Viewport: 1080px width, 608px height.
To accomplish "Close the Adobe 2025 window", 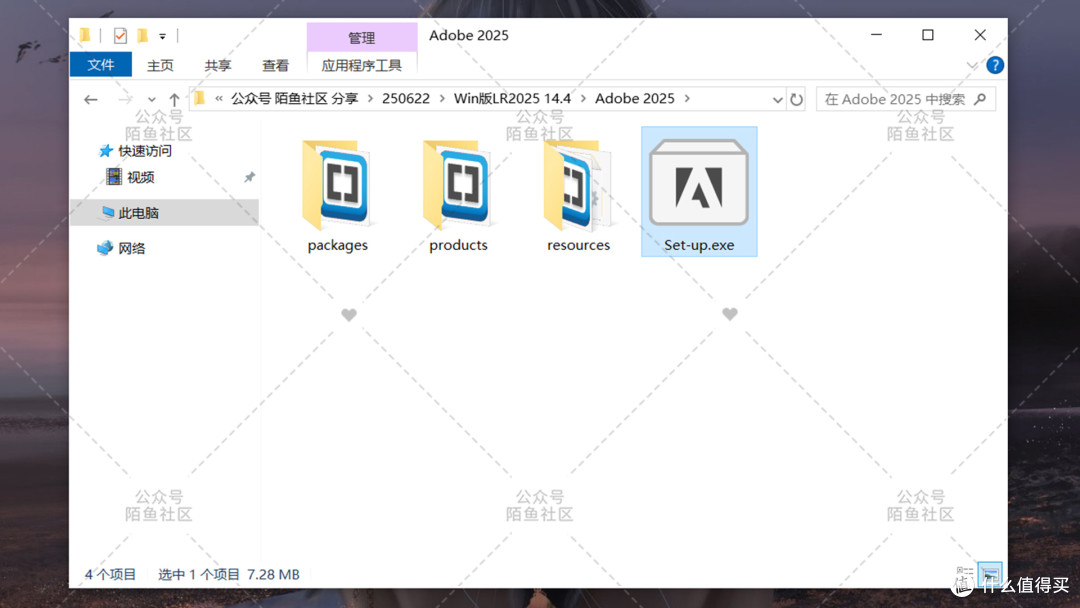I will point(980,35).
